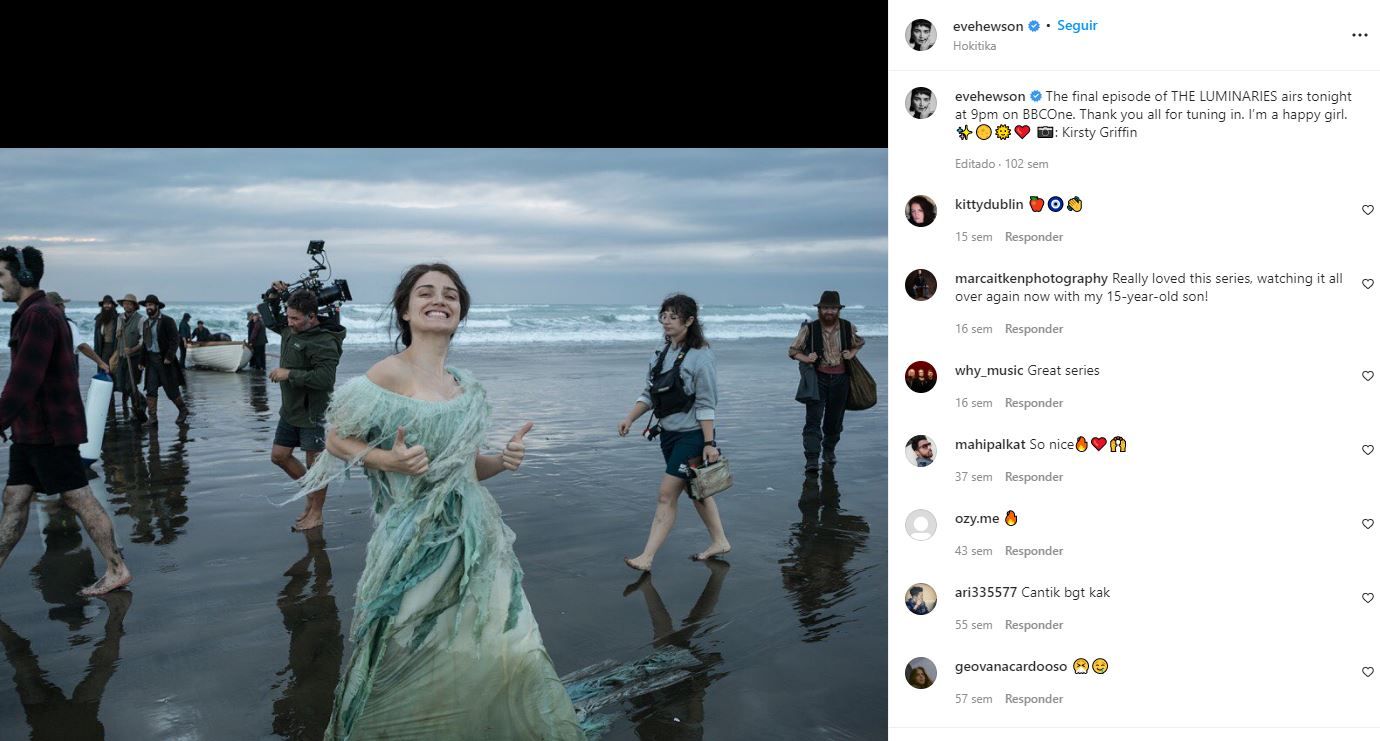Tap the heart next to ozy.me's comment
This screenshot has height=741, width=1380.
1368,524
